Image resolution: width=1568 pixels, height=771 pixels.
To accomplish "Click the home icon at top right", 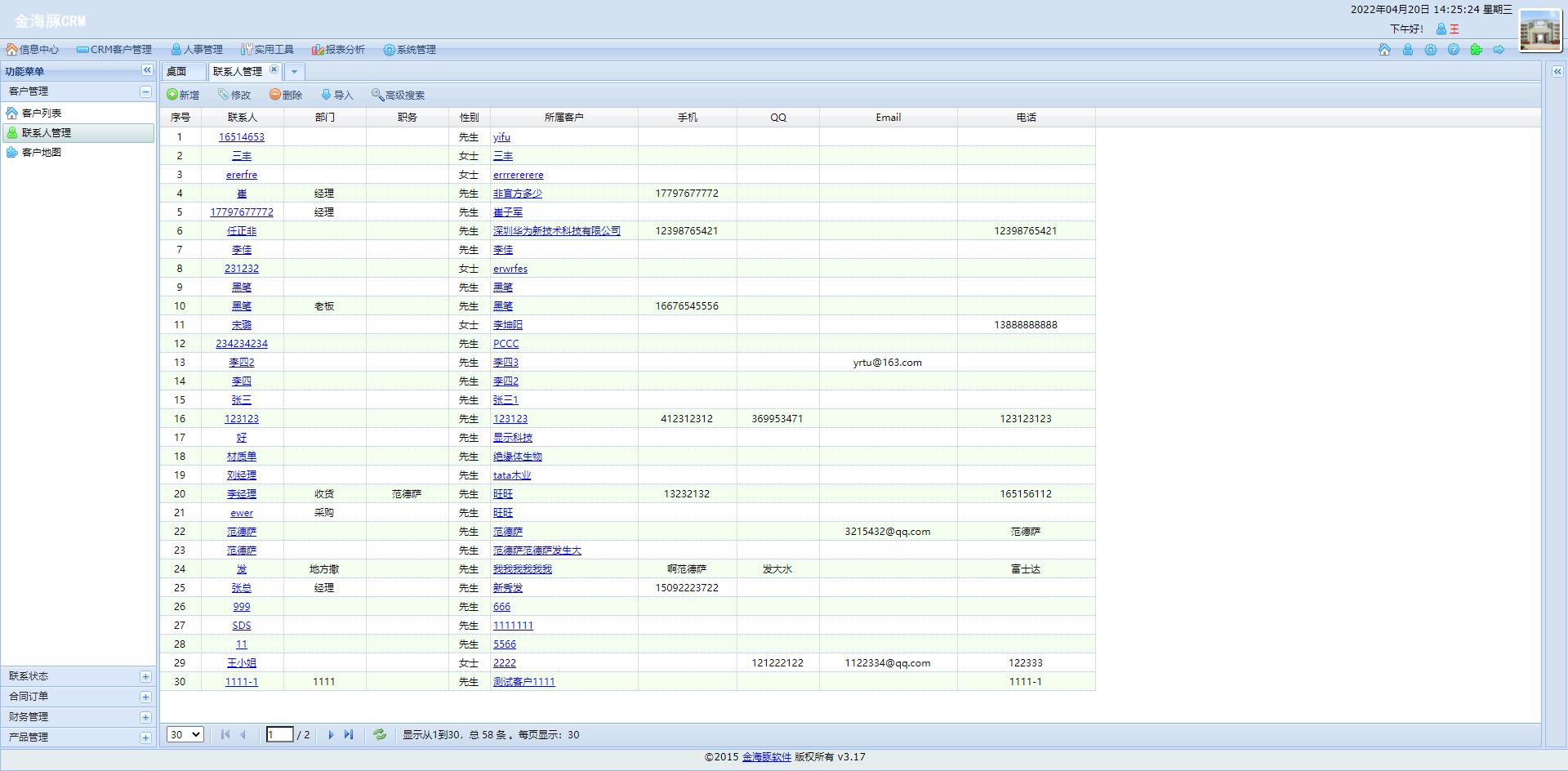I will click(1384, 50).
